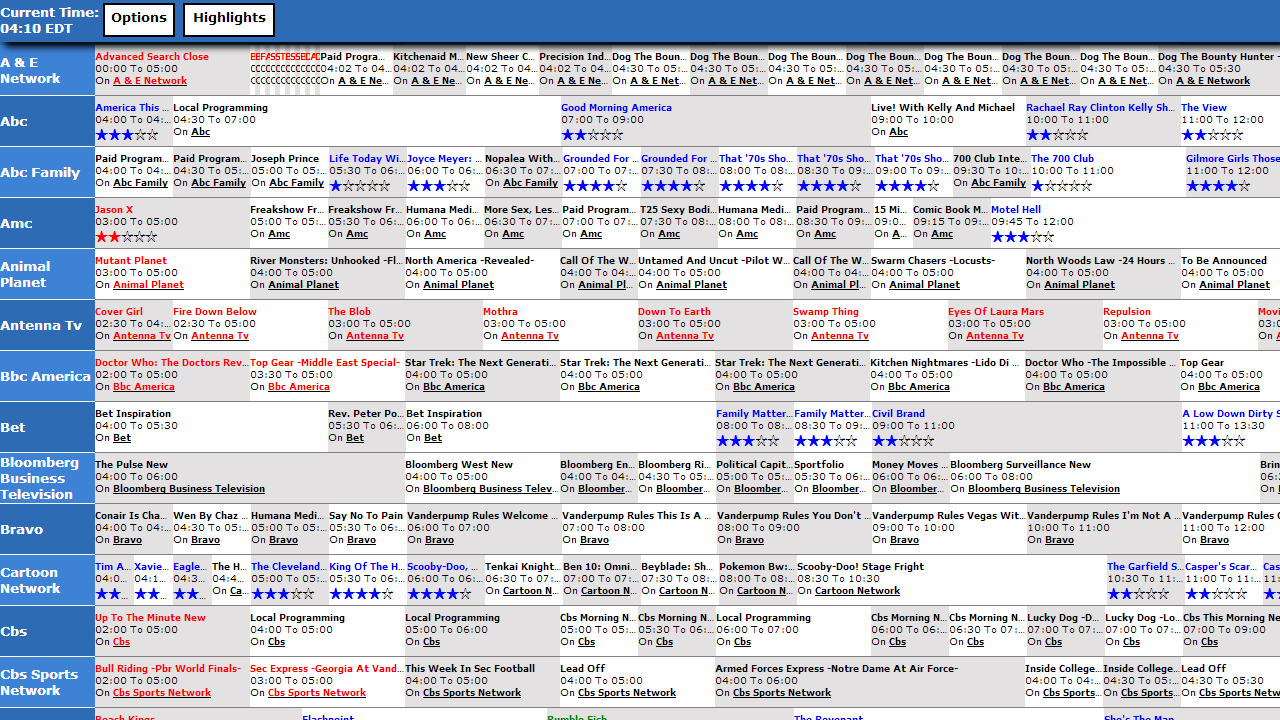Click the star rating under The View

(1212, 135)
